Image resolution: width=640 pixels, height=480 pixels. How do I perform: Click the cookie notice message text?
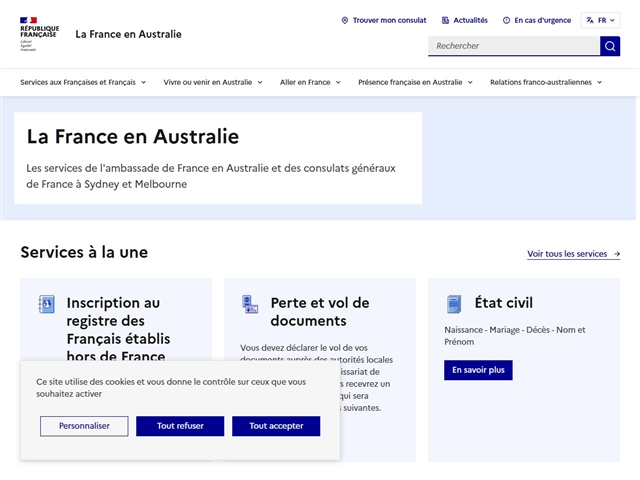[171, 388]
